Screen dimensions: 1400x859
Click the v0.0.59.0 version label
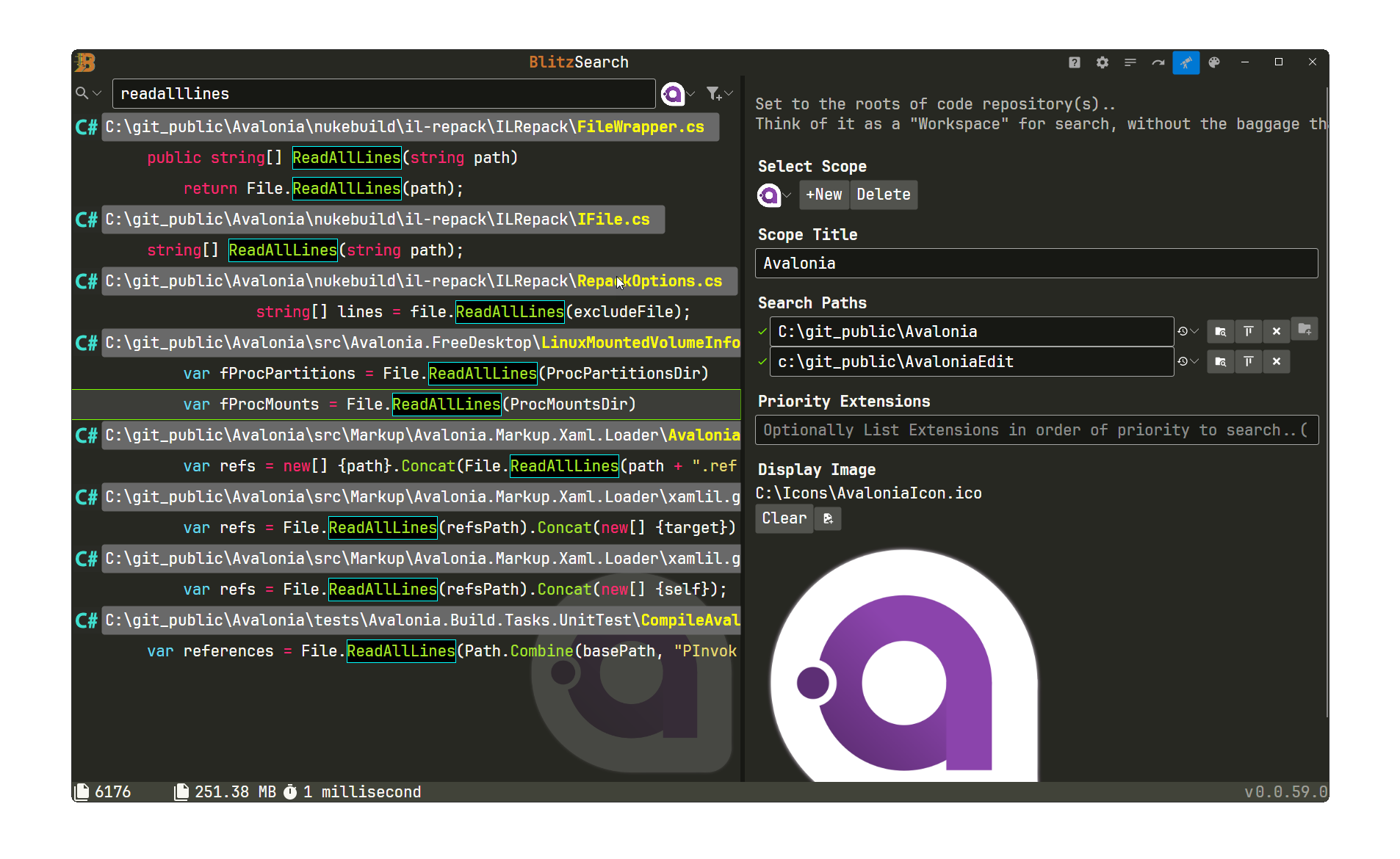click(1286, 792)
